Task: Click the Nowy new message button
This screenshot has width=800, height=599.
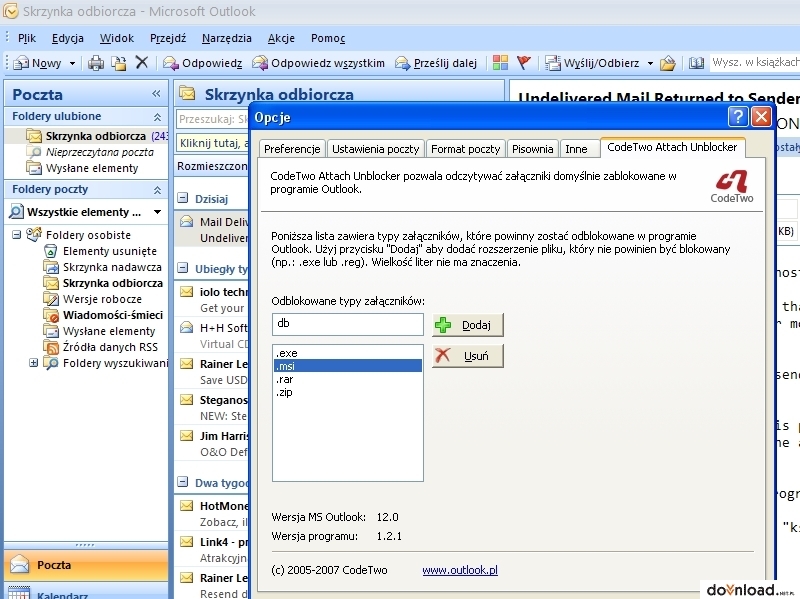Action: [37, 63]
